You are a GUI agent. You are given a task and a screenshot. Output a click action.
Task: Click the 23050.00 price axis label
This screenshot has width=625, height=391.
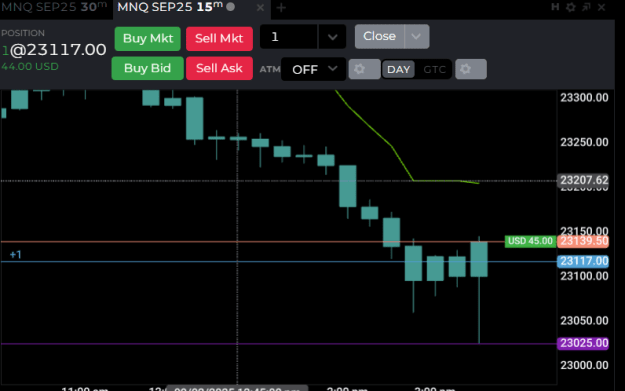point(584,321)
